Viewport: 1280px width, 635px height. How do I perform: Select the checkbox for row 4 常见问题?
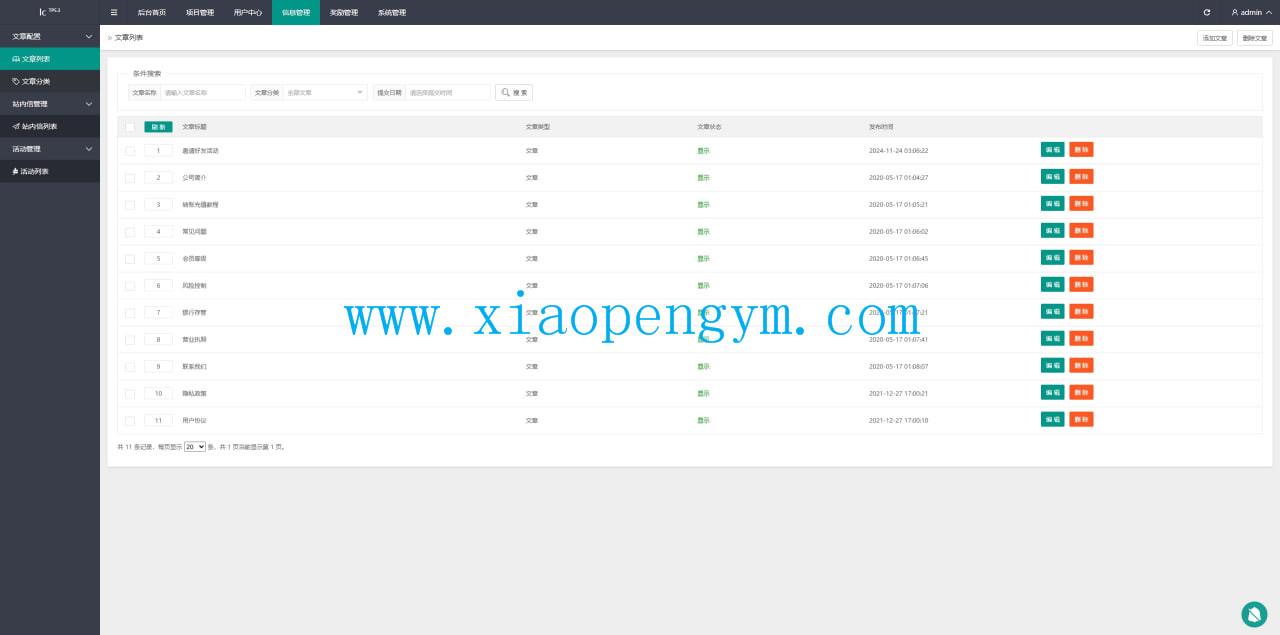pyautogui.click(x=130, y=231)
